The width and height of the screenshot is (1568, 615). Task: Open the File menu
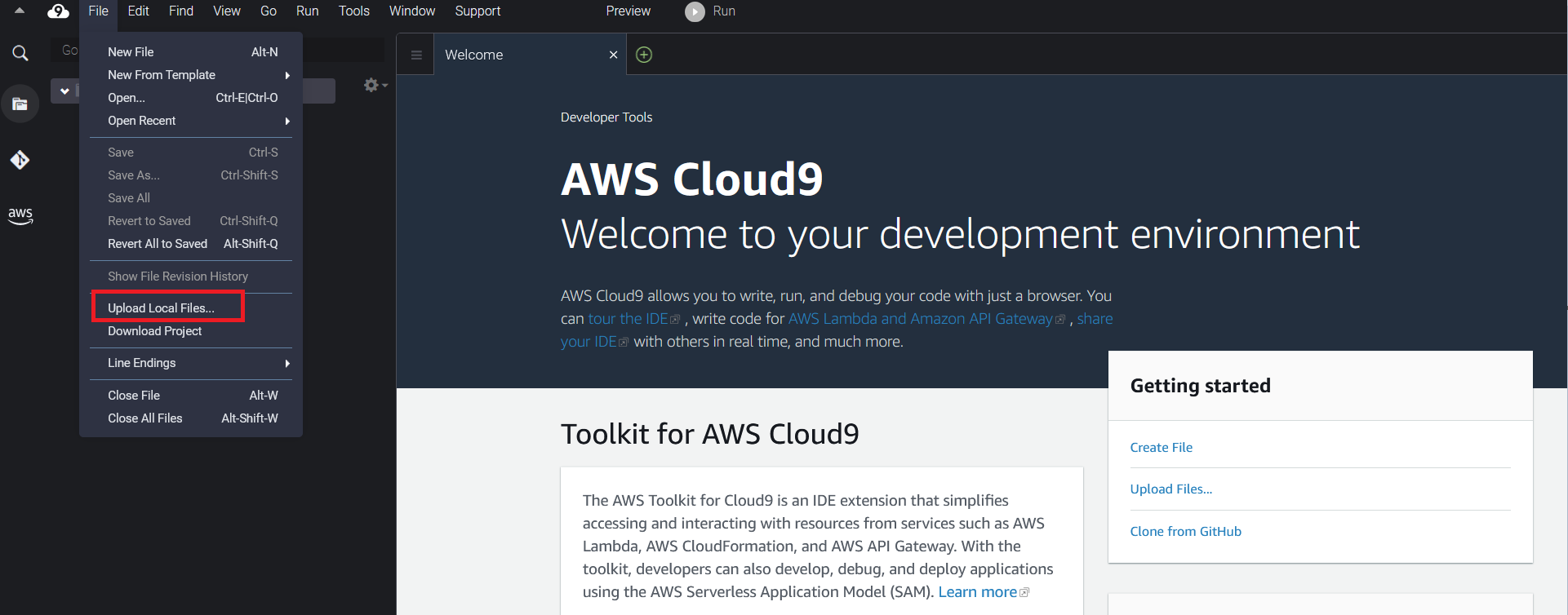pos(98,11)
